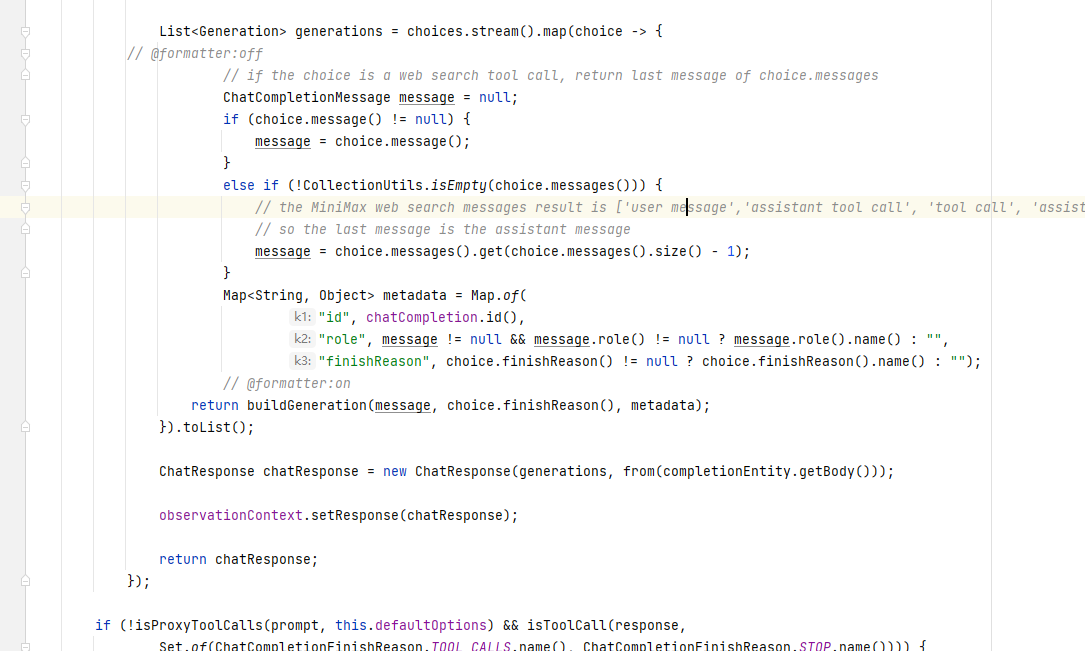Collapse the fold at 'List<Generation> generations' line
Screen dimensions: 1085x651
tap(26, 32)
